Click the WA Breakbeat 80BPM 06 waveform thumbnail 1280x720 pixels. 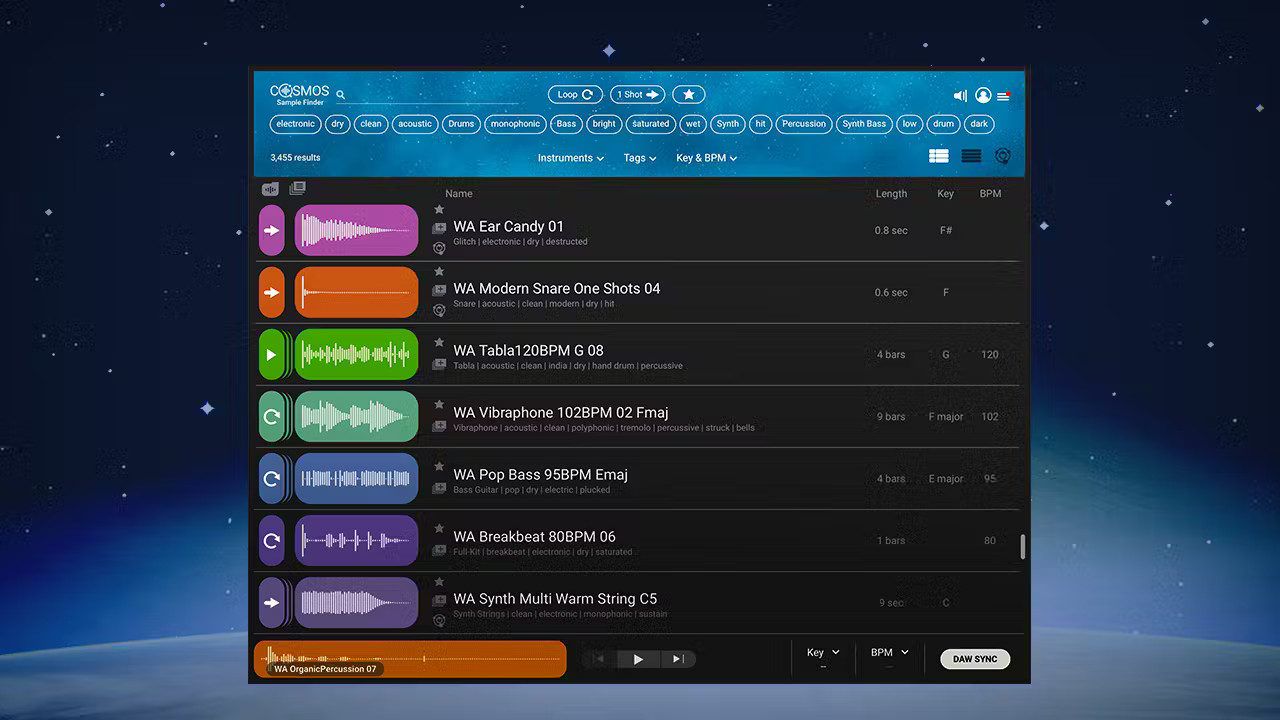pyautogui.click(x=356, y=540)
